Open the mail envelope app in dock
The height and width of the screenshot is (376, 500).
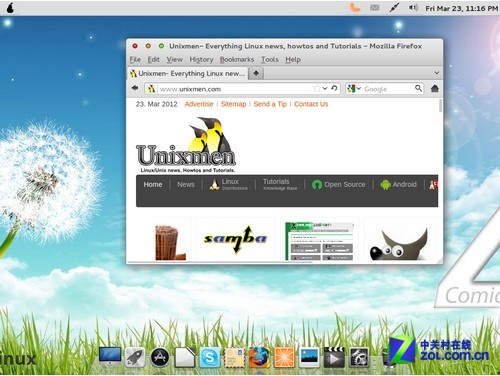coord(235,357)
